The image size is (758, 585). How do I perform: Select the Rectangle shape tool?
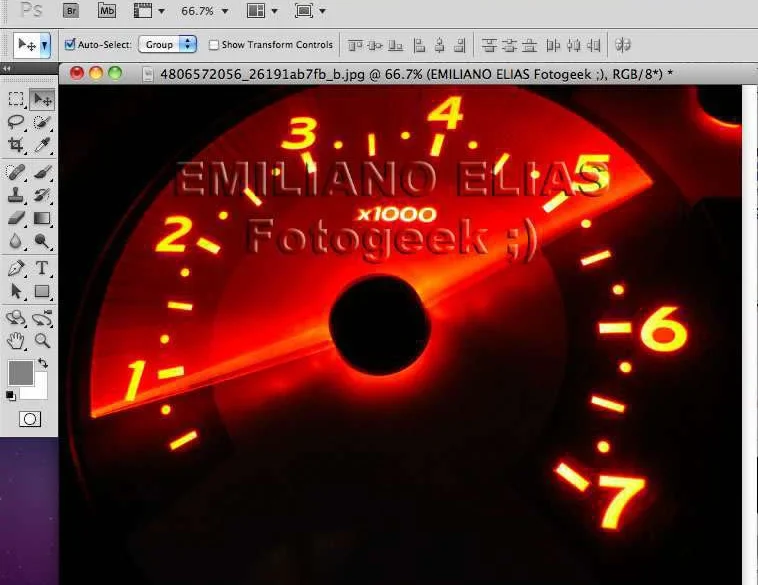[x=42, y=291]
